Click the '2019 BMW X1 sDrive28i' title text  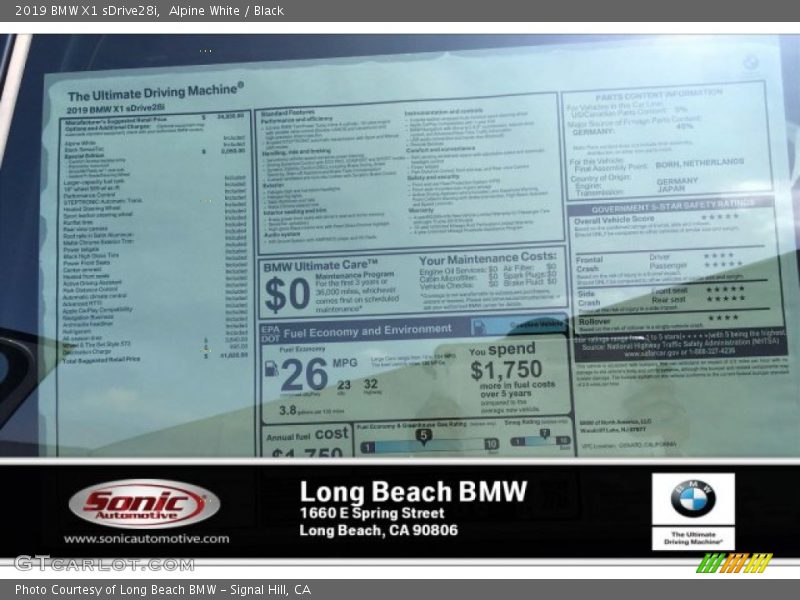[x=87, y=11]
